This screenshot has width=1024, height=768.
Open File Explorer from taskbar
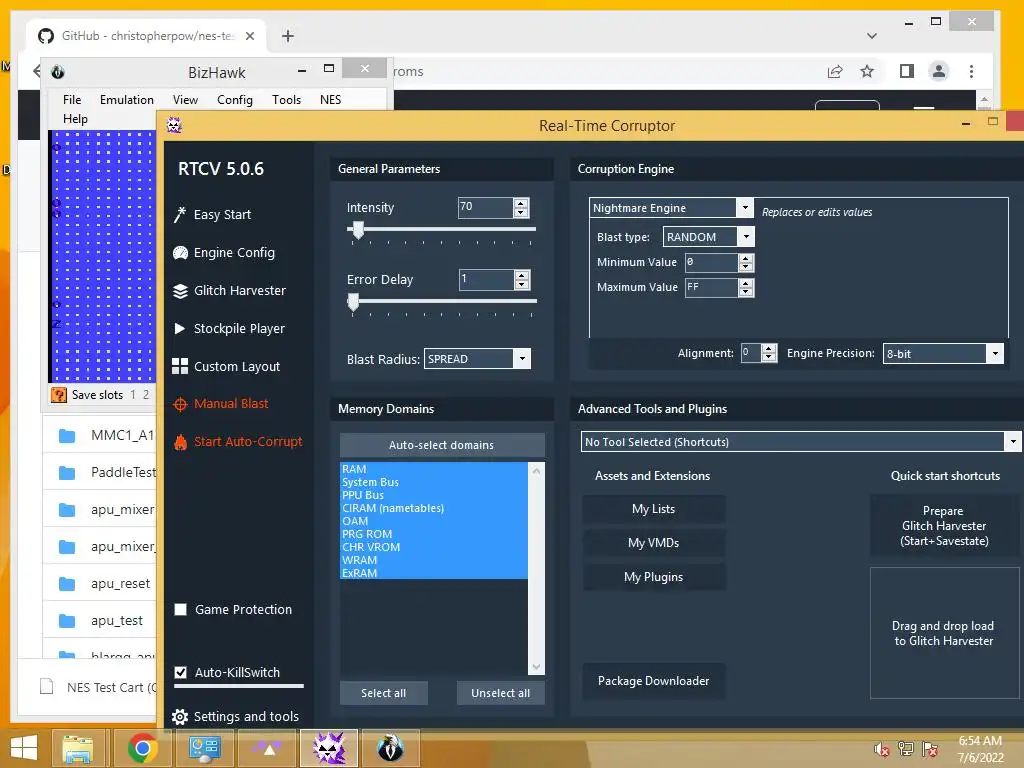78,748
